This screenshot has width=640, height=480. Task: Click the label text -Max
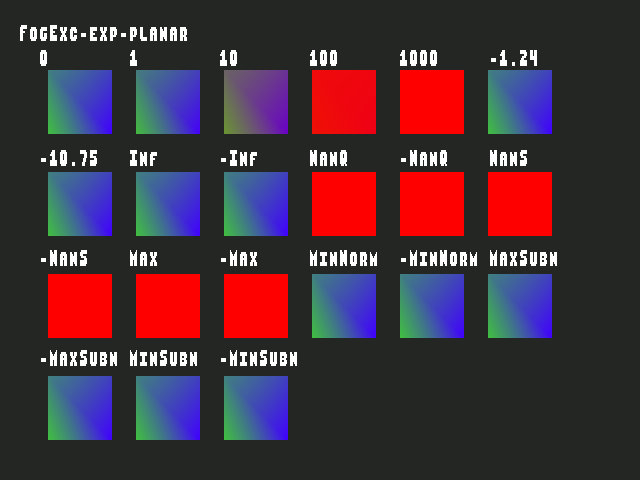click(x=239, y=258)
